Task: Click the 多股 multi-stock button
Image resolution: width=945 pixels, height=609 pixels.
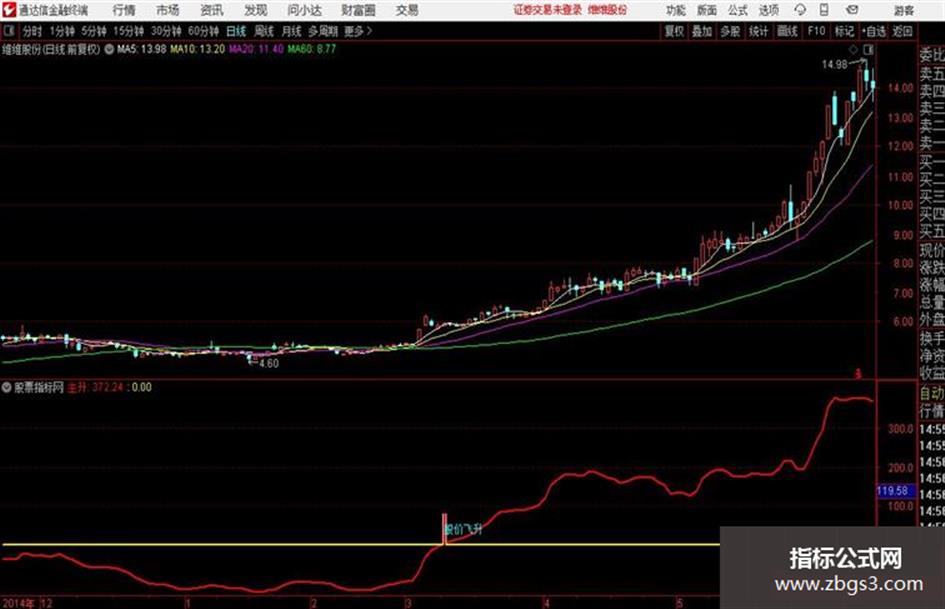Action: (x=730, y=31)
